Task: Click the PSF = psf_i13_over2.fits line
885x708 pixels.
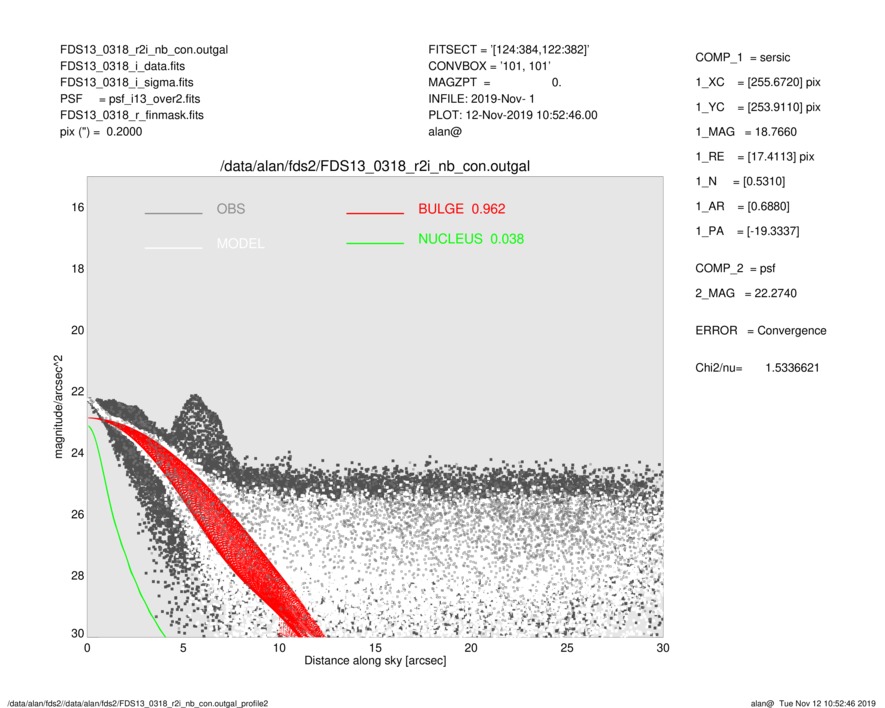Action: 130,99
